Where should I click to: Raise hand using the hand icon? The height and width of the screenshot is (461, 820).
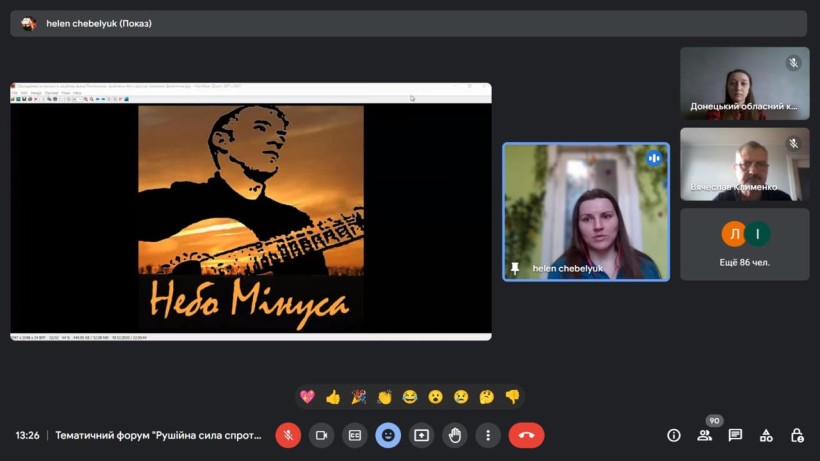(455, 435)
